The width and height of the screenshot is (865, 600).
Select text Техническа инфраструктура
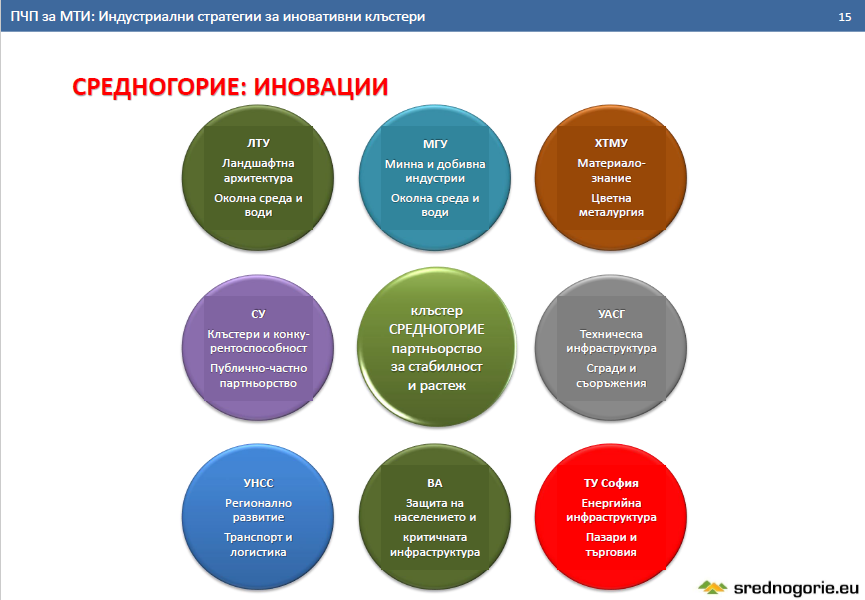(611, 341)
